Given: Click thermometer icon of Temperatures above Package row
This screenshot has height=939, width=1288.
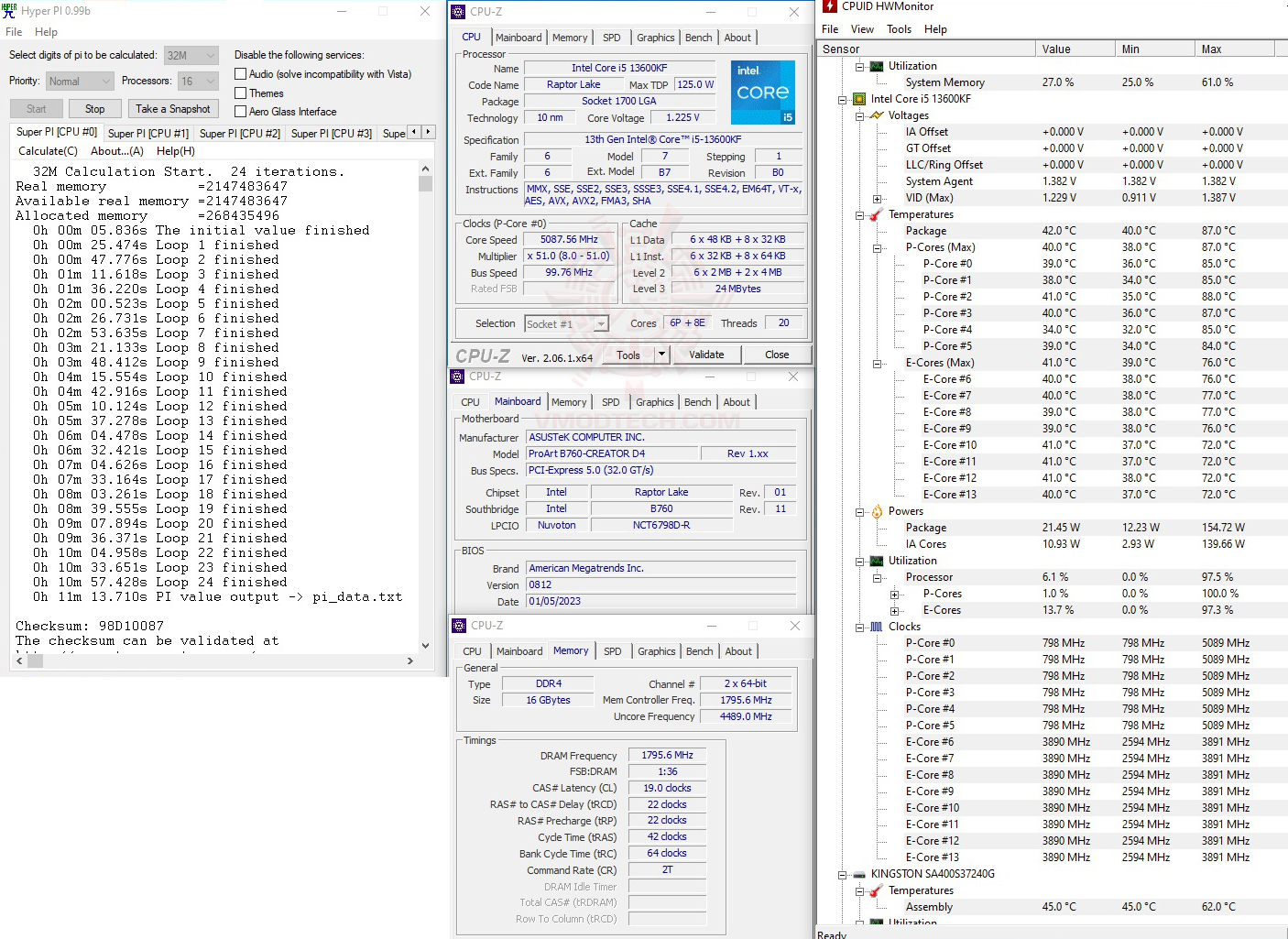Looking at the screenshot, I should (877, 214).
